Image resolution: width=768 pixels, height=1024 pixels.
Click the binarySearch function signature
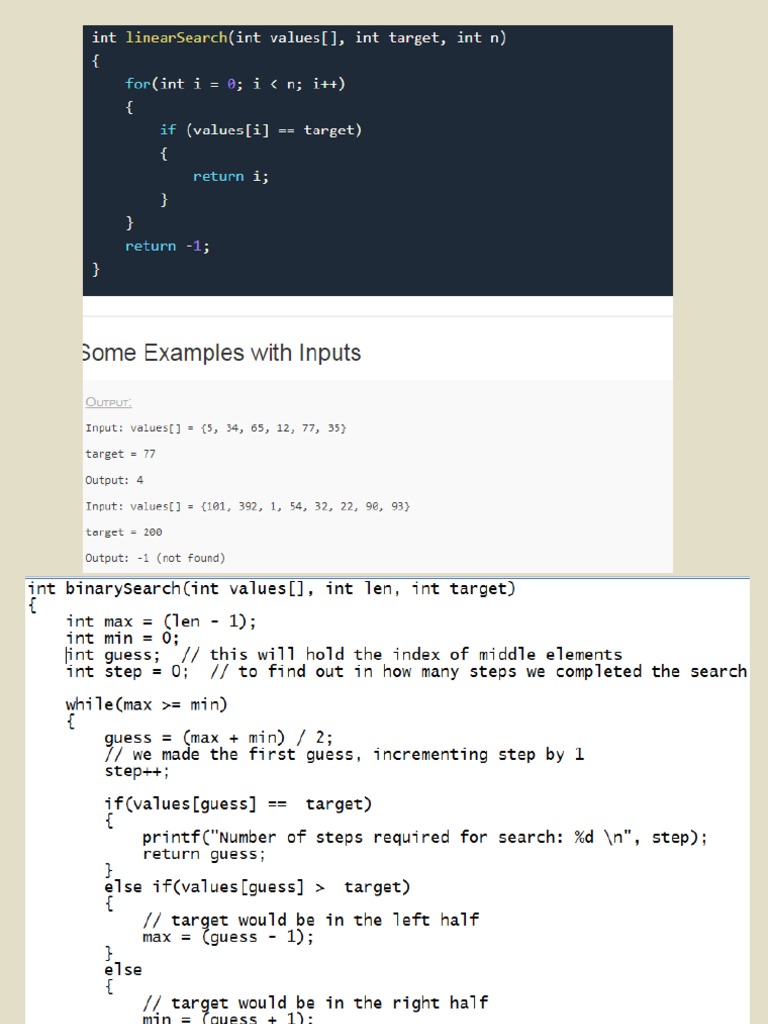pos(271,589)
